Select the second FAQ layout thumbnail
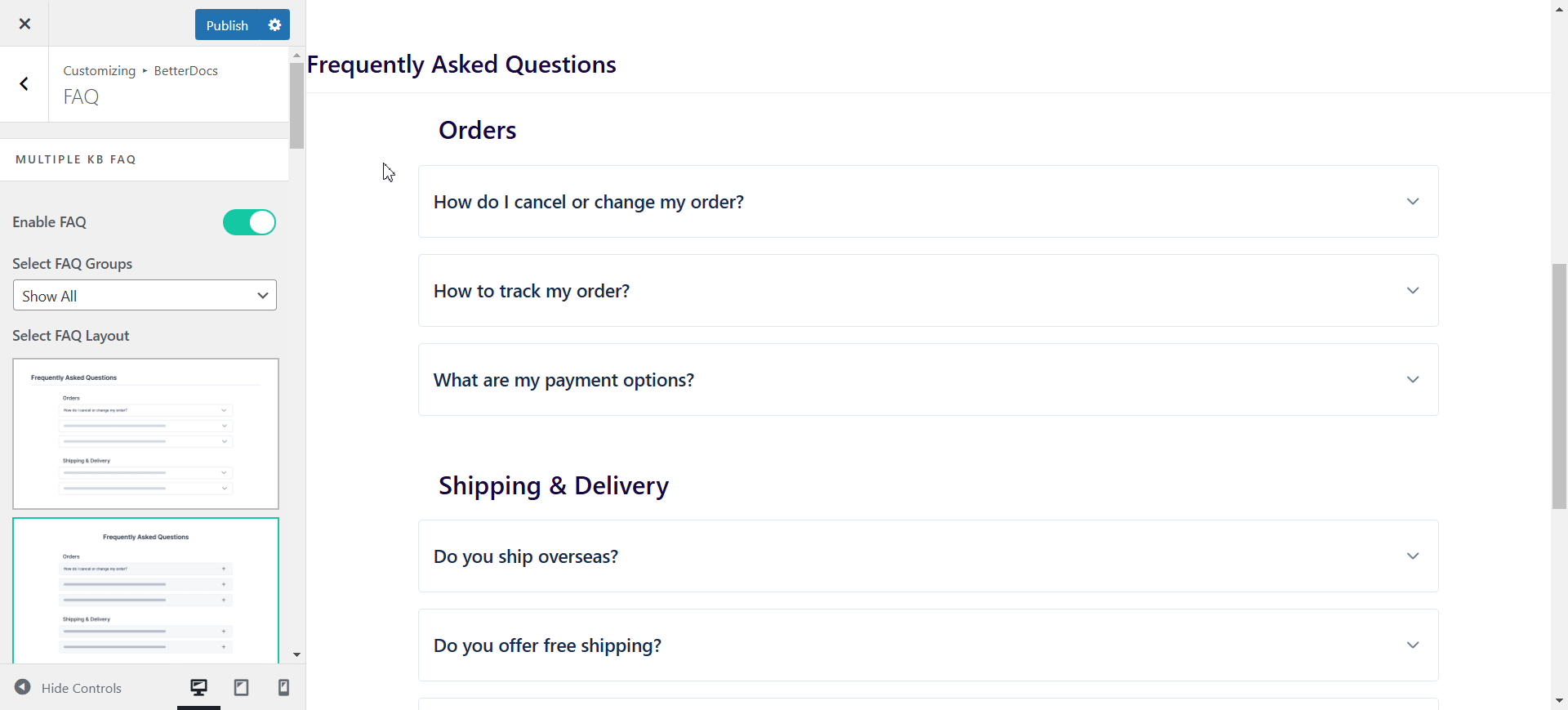Viewport: 1568px width, 710px height. [x=145, y=590]
